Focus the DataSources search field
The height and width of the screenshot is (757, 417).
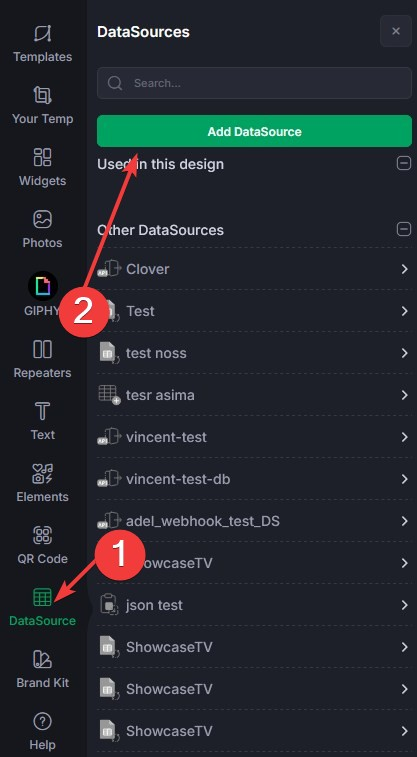pyautogui.click(x=254, y=83)
